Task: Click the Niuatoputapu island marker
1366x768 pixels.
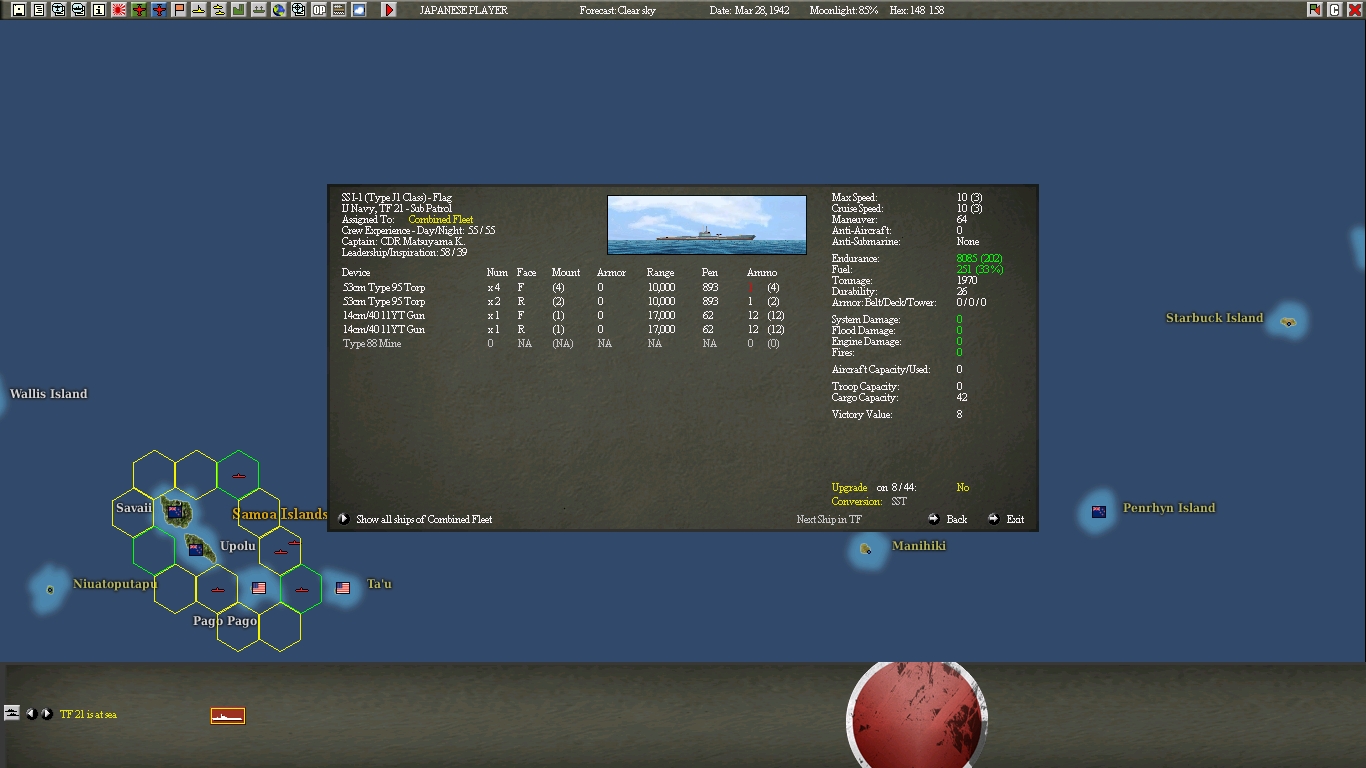Action: point(50,590)
